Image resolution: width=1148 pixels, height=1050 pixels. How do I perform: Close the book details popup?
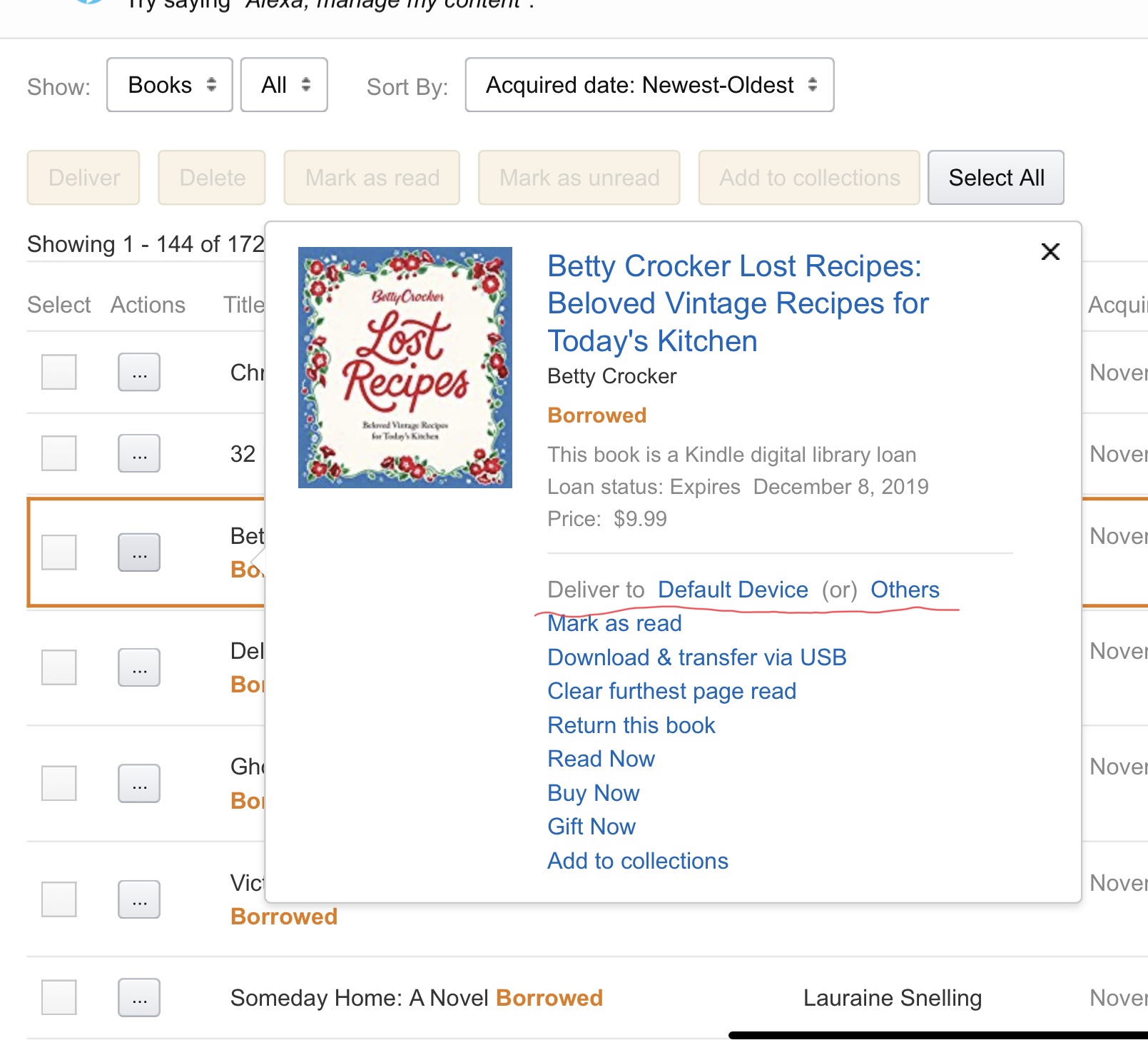pyautogui.click(x=1050, y=251)
